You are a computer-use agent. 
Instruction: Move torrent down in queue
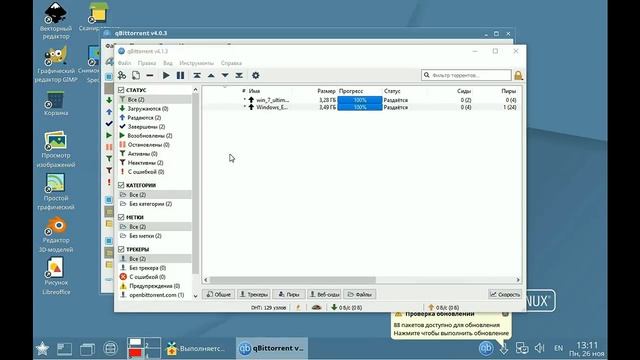(x=225, y=75)
